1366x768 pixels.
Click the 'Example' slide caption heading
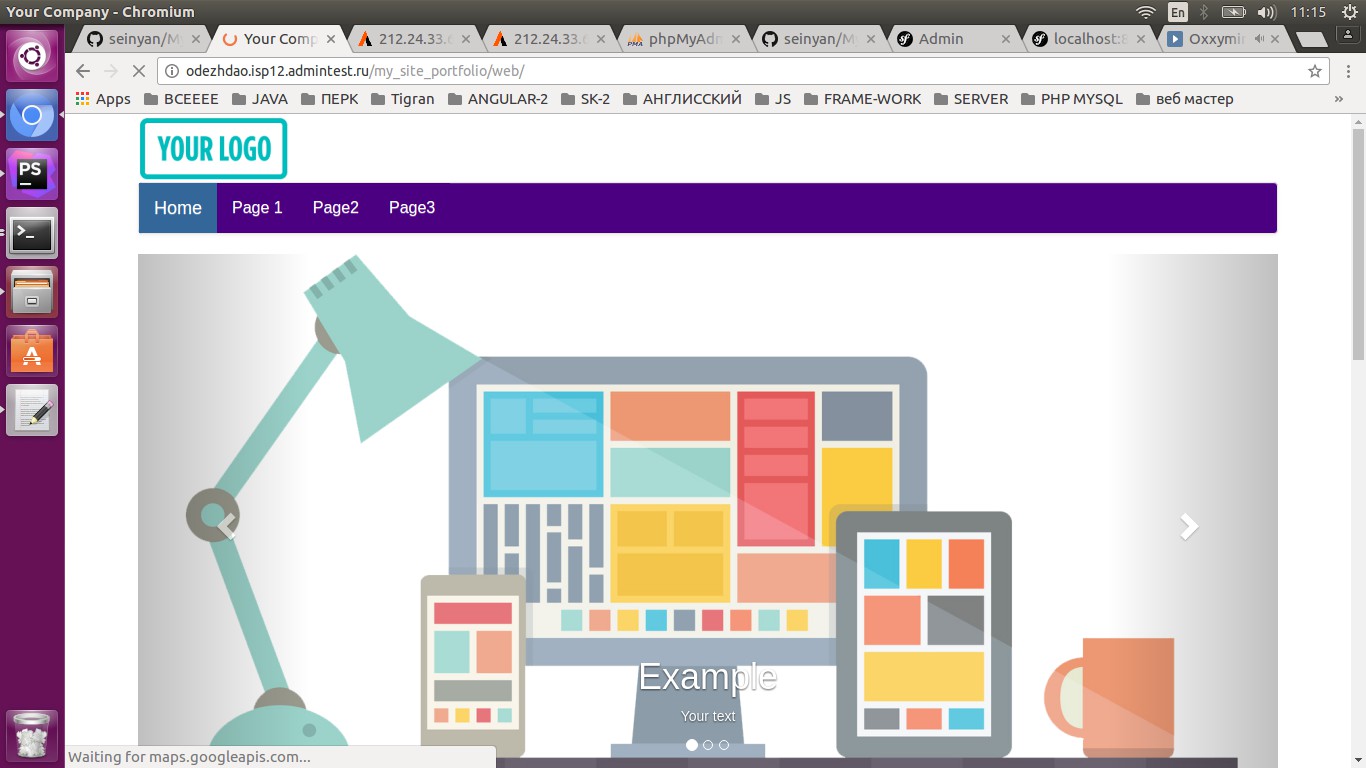(x=708, y=677)
